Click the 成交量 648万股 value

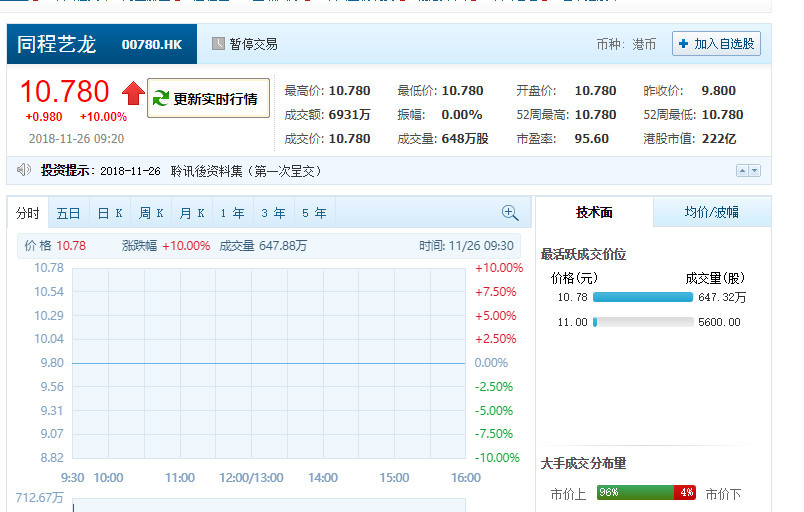pyautogui.click(x=465, y=138)
